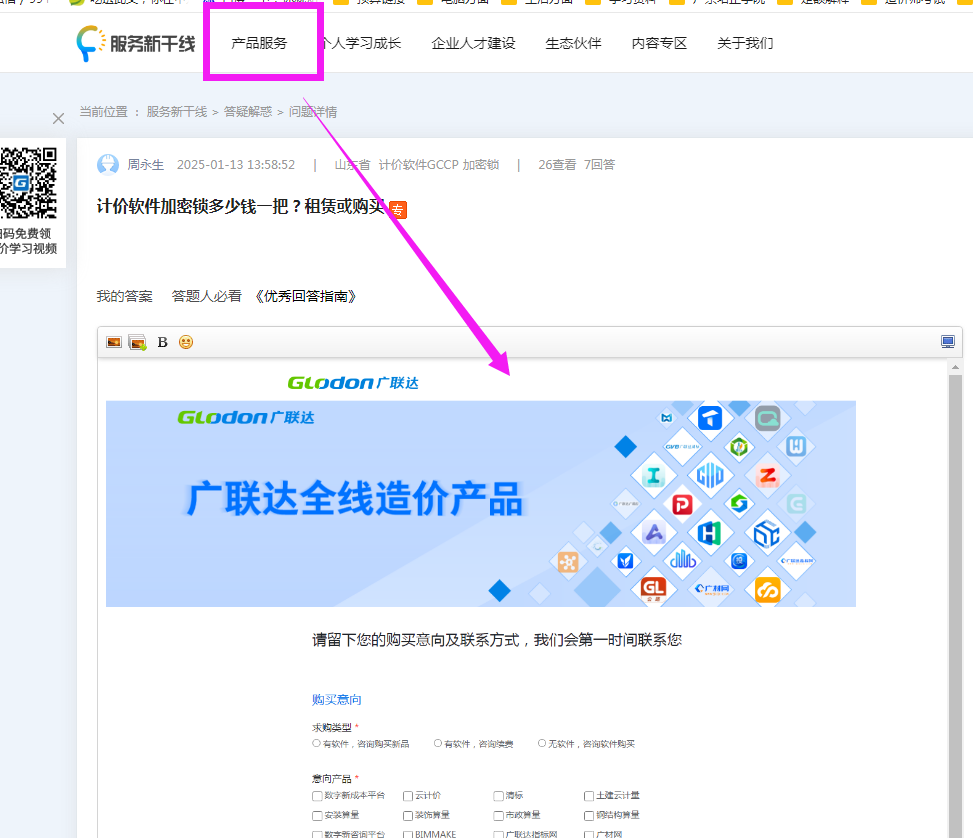Check the 云计价 checkbox

[x=408, y=796]
